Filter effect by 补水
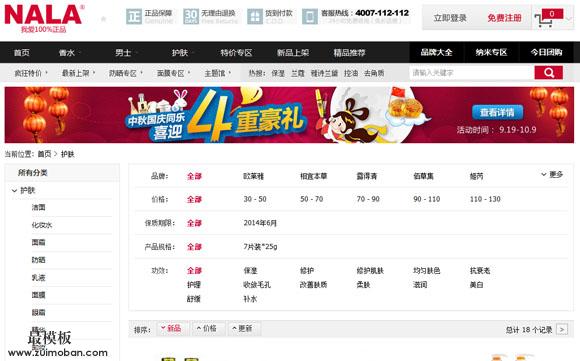This screenshot has height=361, width=580. [x=250, y=299]
